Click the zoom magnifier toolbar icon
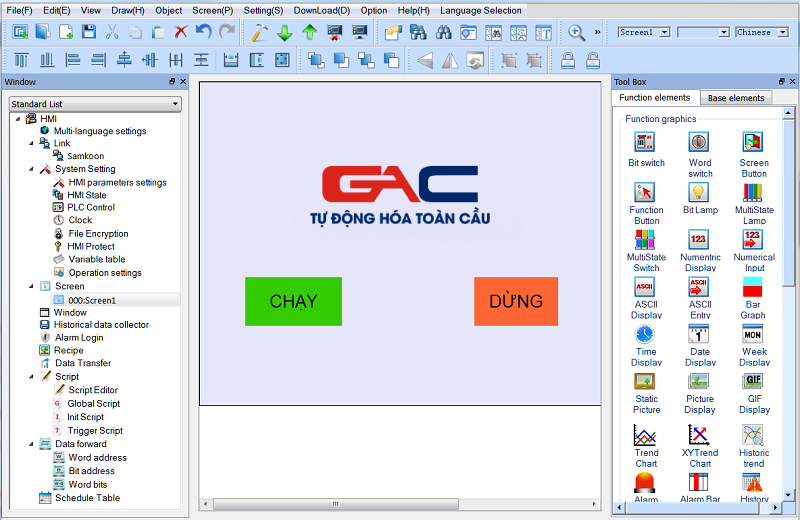This screenshot has height=520, width=800. coord(576,32)
